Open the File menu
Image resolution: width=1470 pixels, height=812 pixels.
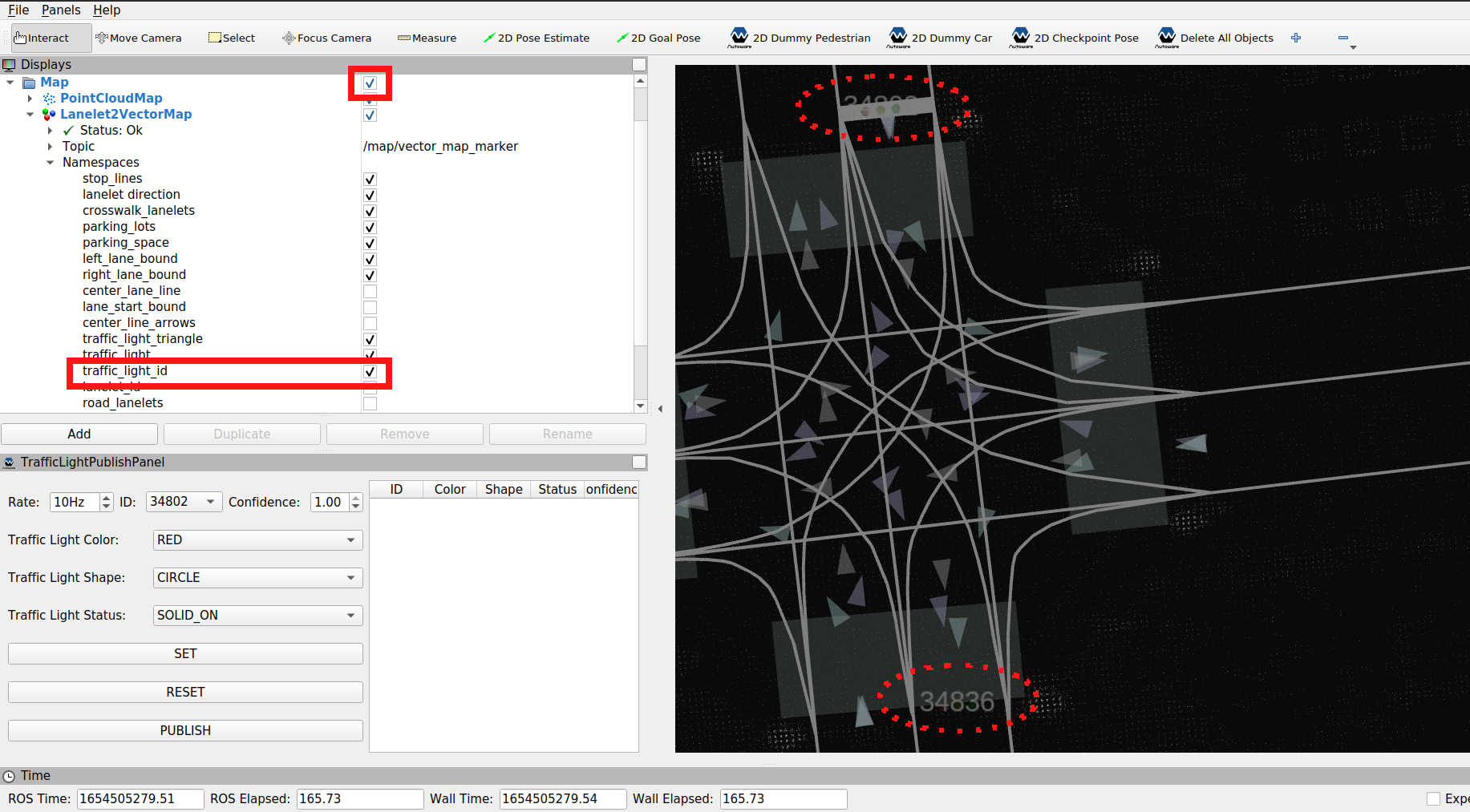tap(18, 10)
